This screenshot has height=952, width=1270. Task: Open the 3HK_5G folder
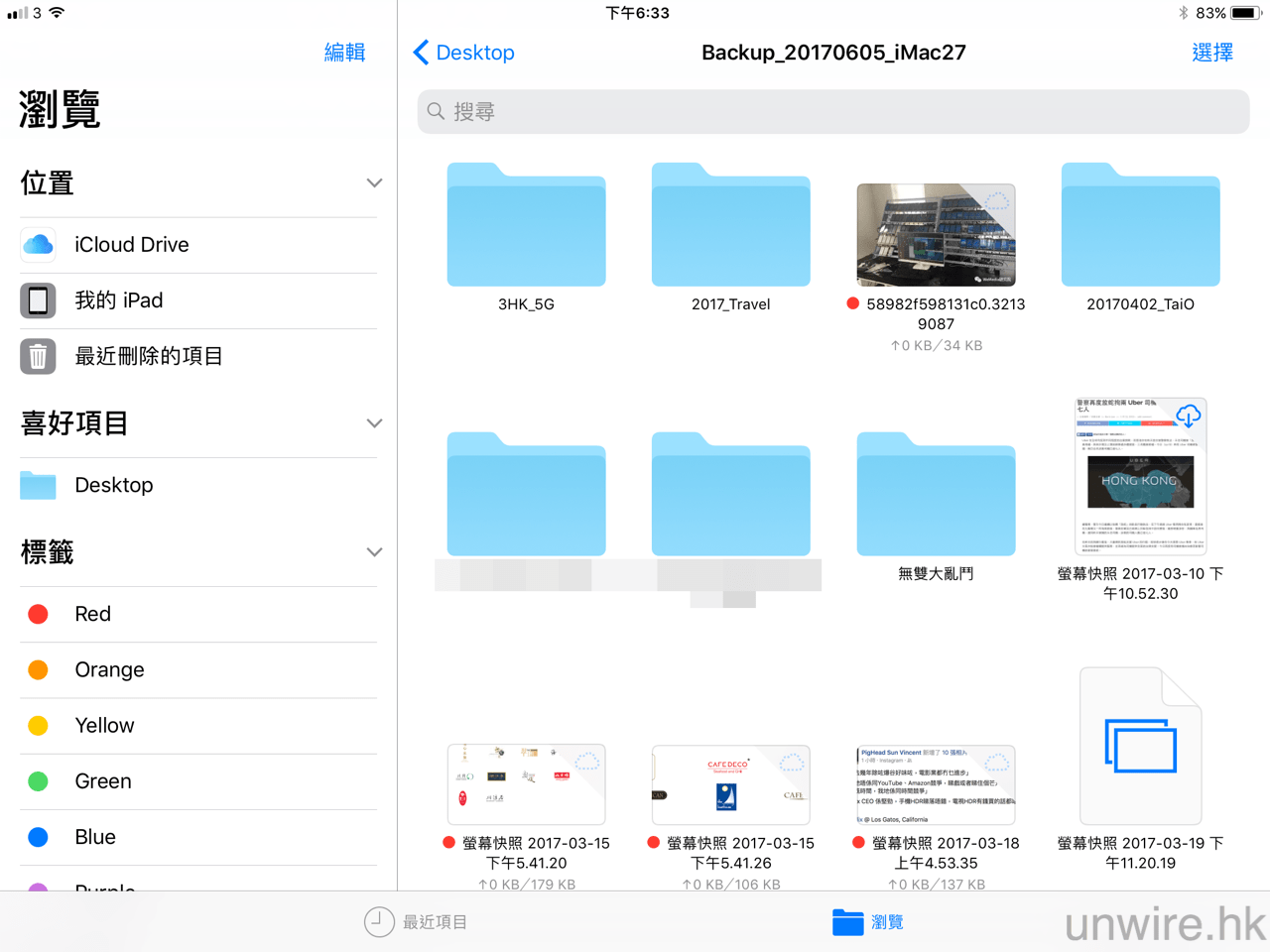(x=526, y=226)
